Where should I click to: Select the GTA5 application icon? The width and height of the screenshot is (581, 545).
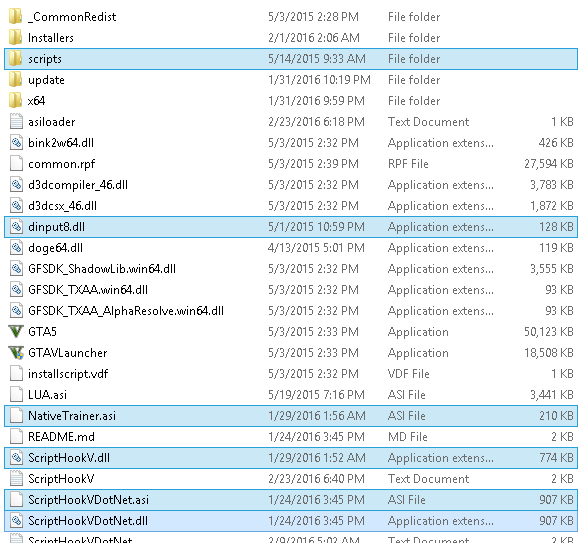click(16, 332)
